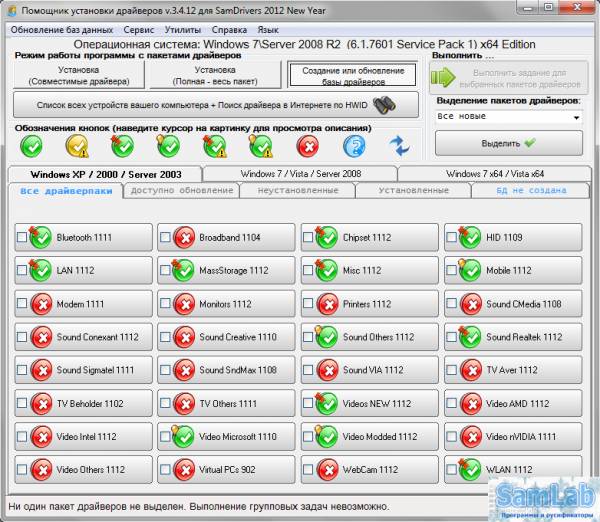Click the Misc 1112 pack button
Image resolution: width=600 pixels, height=522 pixels.
click(x=370, y=271)
